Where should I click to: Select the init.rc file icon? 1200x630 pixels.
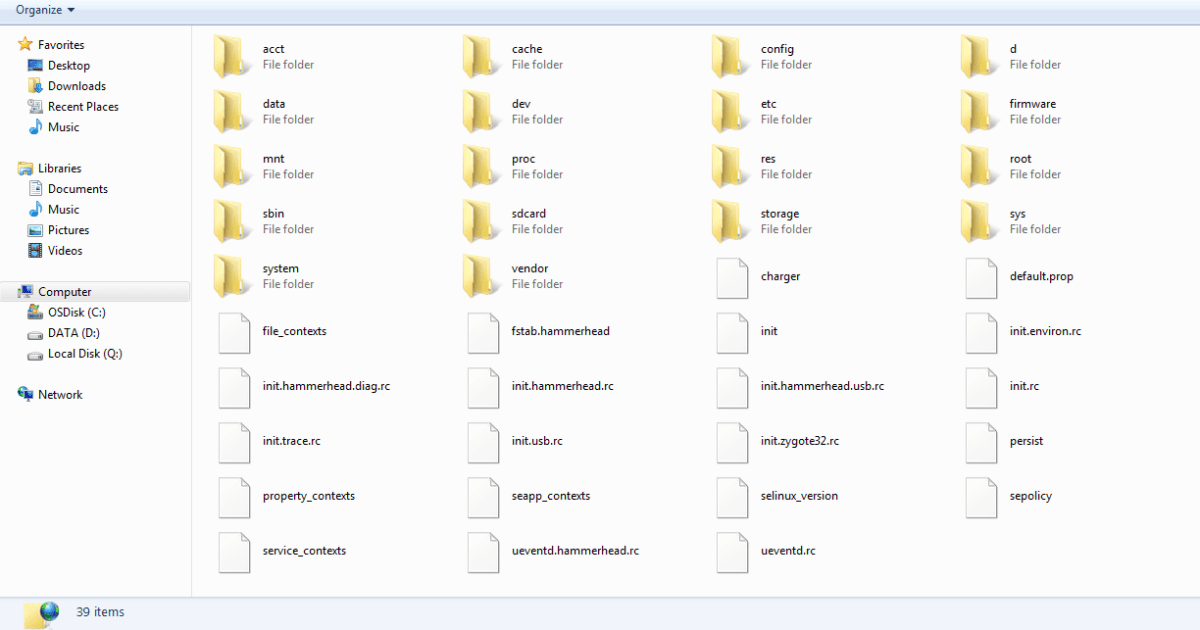(x=982, y=386)
